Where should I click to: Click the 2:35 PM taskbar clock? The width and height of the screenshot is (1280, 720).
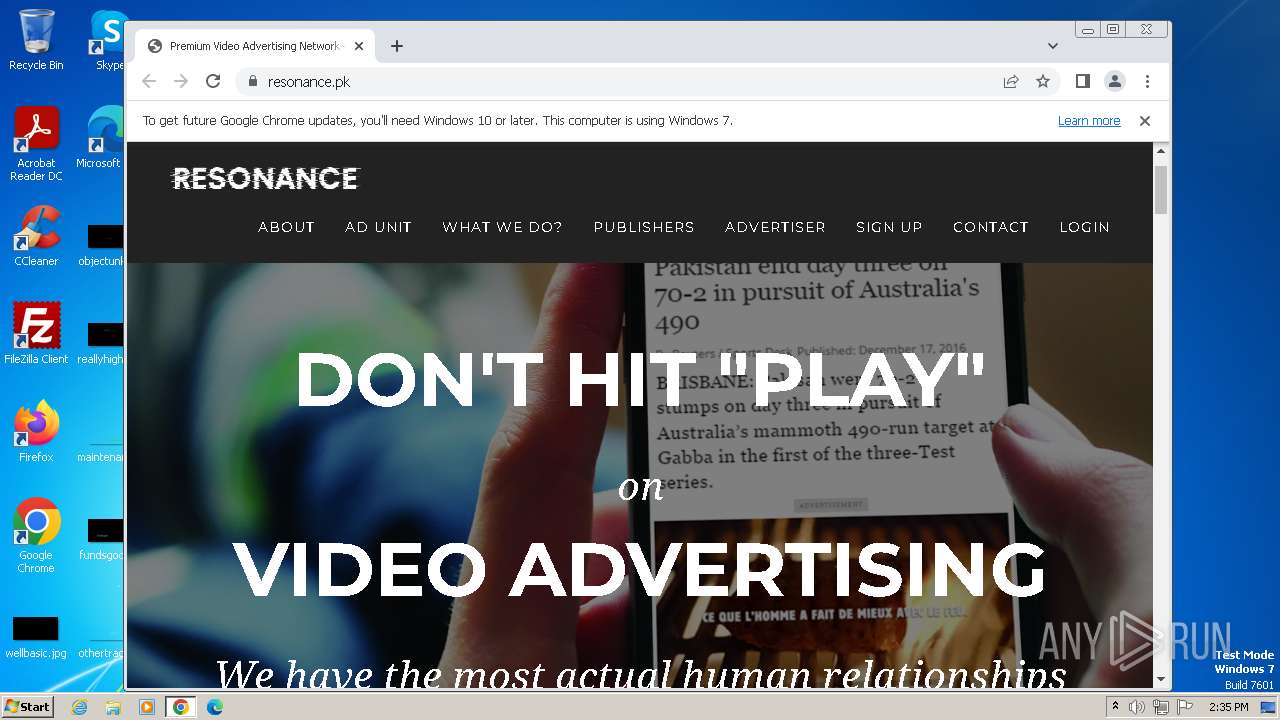coord(1229,707)
